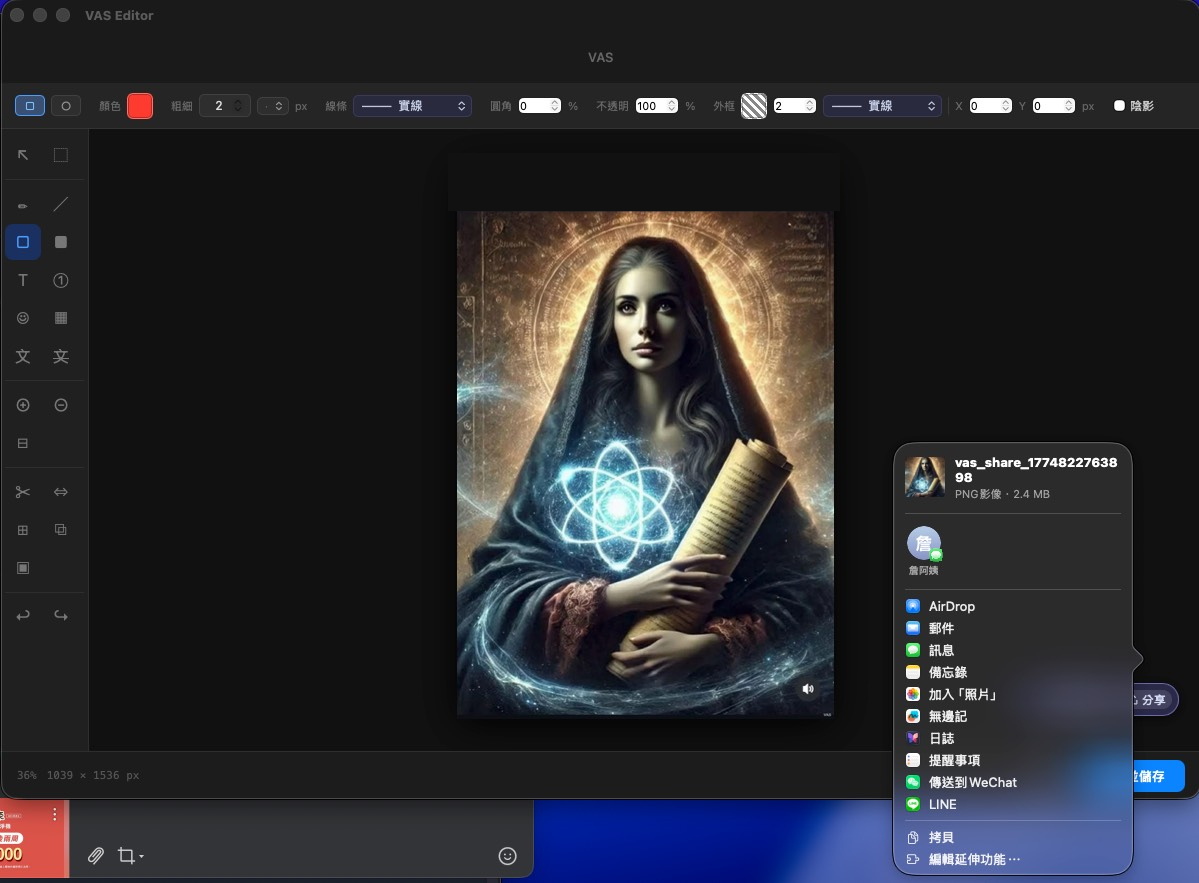1199x883 pixels.
Task: Click the 分享 share button
Action: pyautogui.click(x=1152, y=700)
